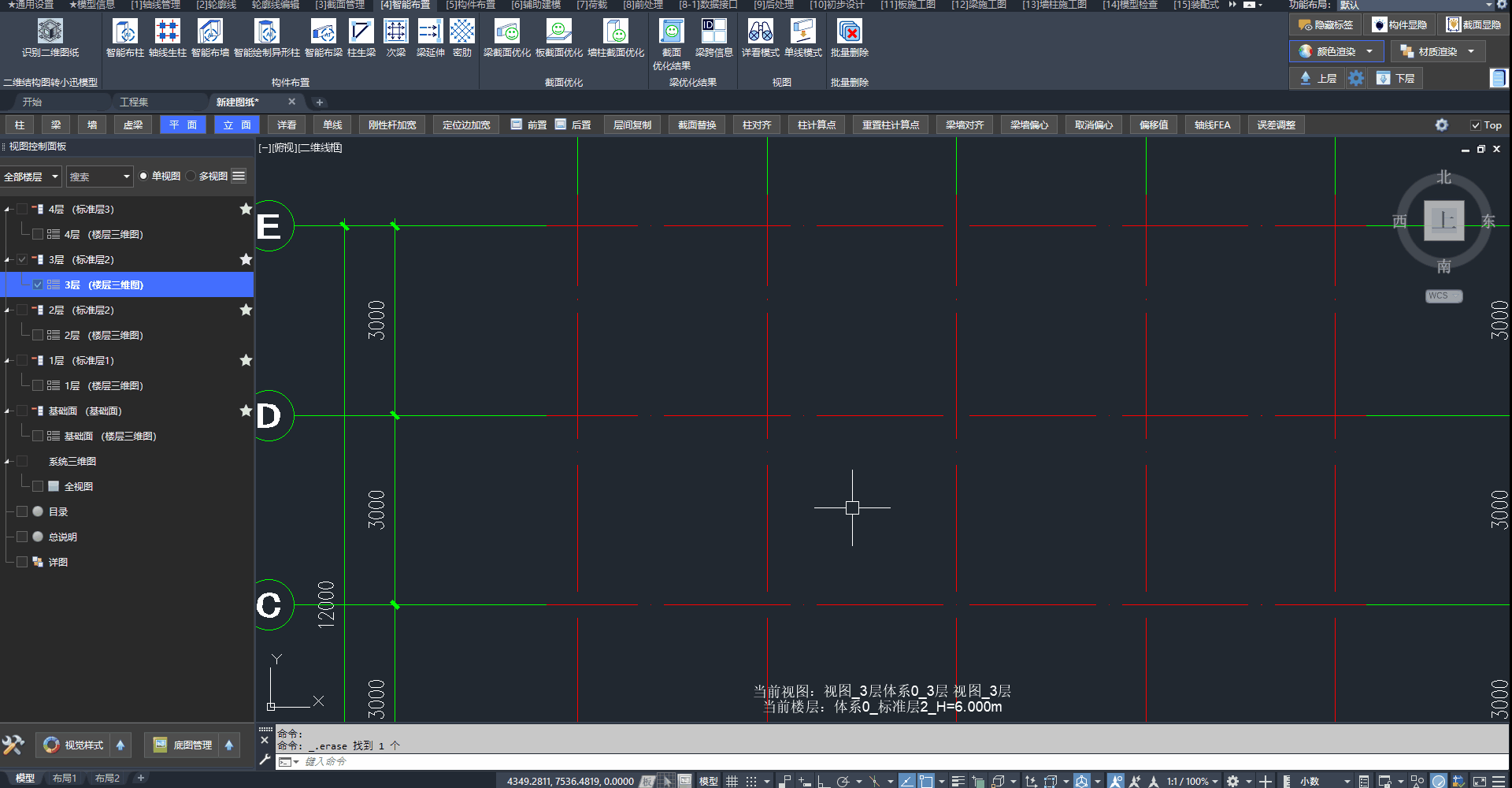Collapse the 4层 (标准层3) tree node
The image size is (1512, 788).
8,210
